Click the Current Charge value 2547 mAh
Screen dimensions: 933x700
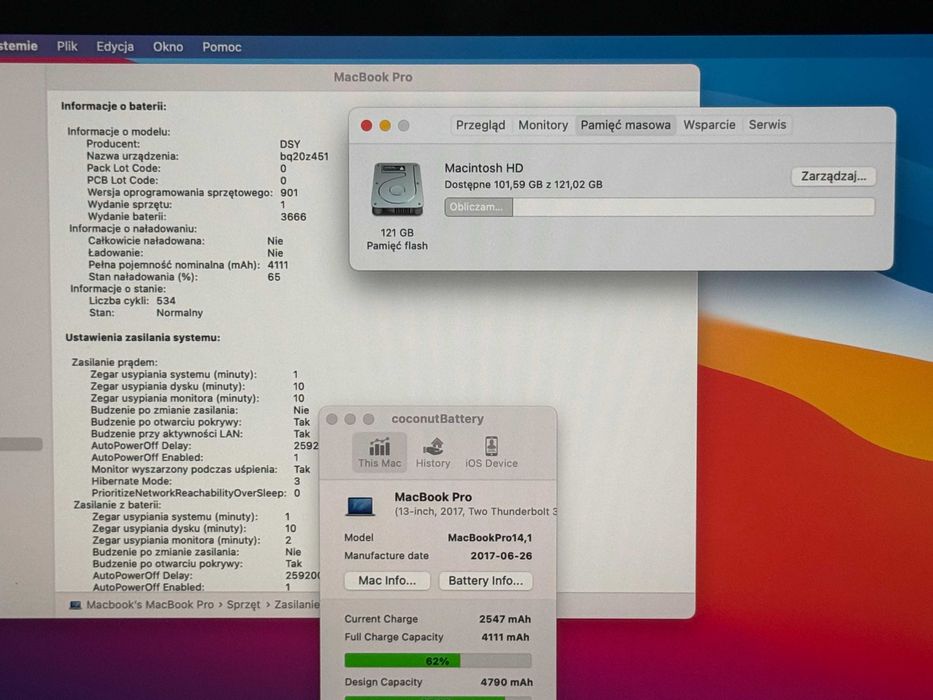click(x=505, y=619)
